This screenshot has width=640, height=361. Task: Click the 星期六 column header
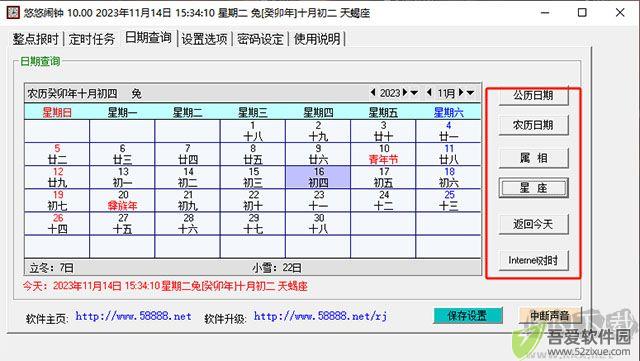(x=449, y=112)
